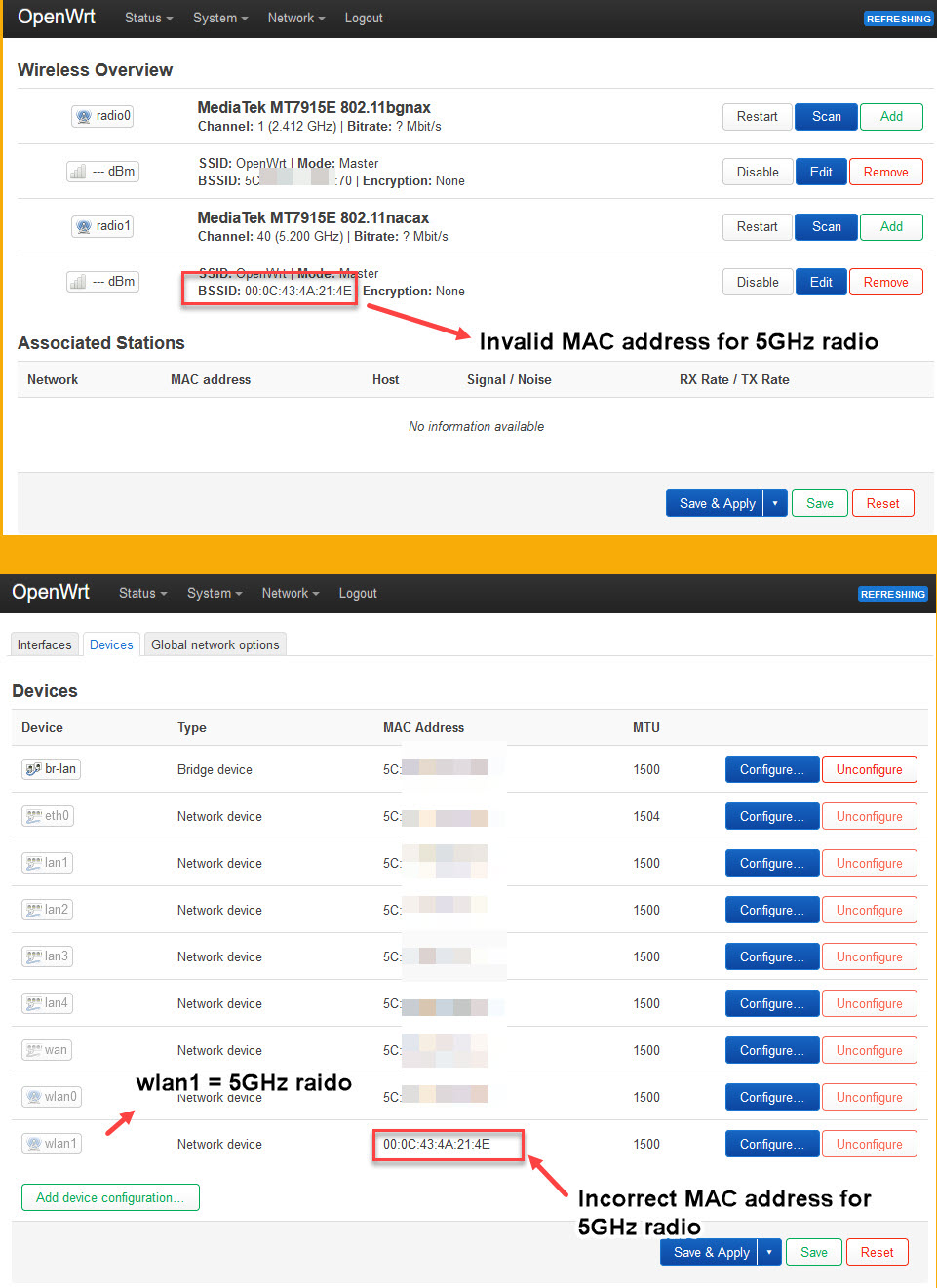Expand Save & Apply arrow on Devices page
Screen dimensions: 937x1288
tap(769, 1252)
